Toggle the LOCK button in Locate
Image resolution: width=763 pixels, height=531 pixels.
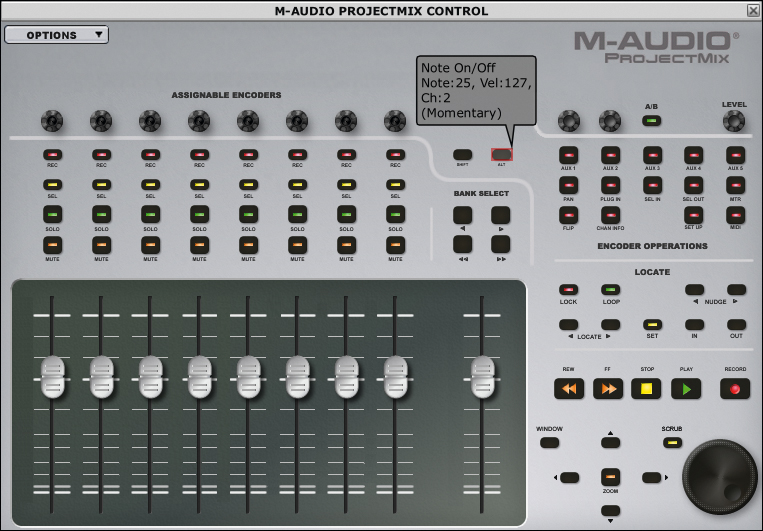tap(568, 290)
